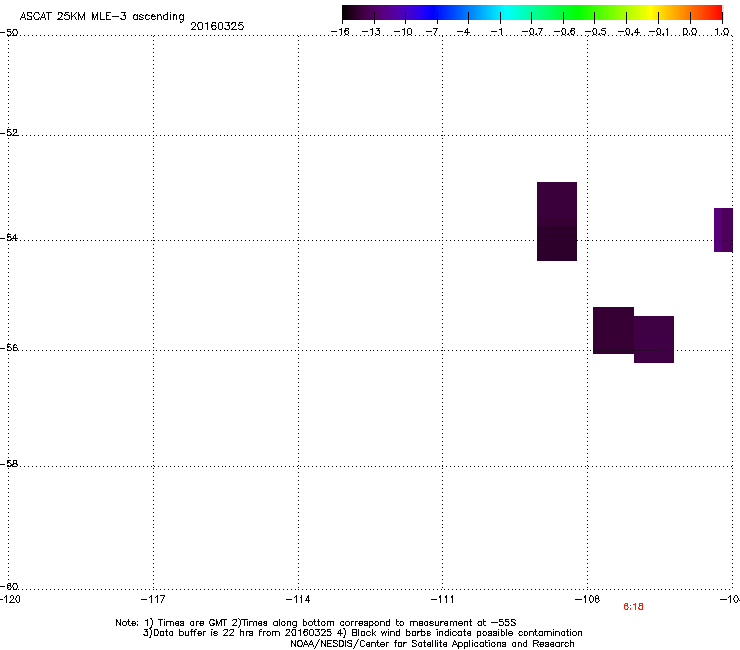
Task: Pick the yellow section of the color bar
Action: coord(654,13)
